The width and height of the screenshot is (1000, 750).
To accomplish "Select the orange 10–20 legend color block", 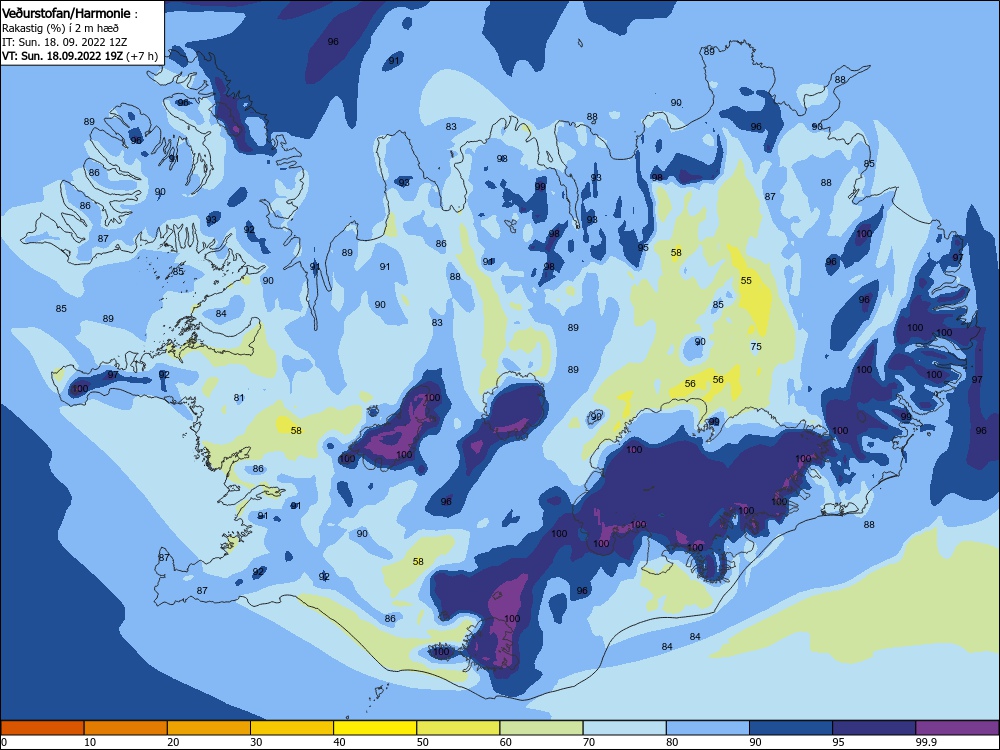I will click(126, 728).
